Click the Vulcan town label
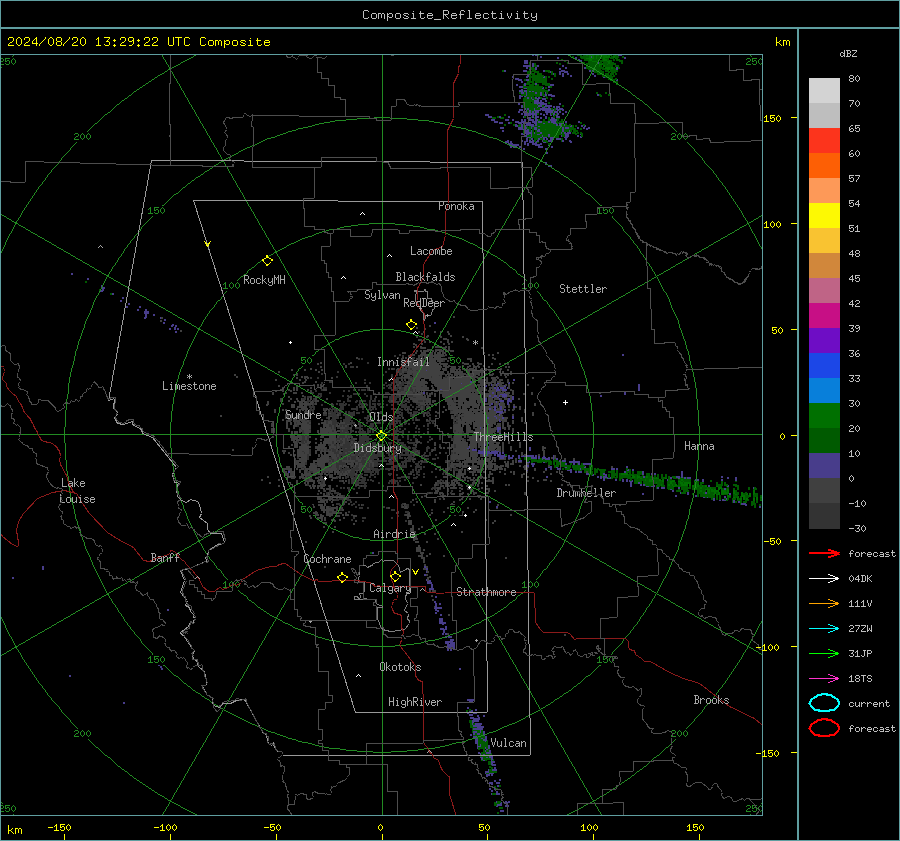The width and height of the screenshot is (900, 841). [508, 743]
